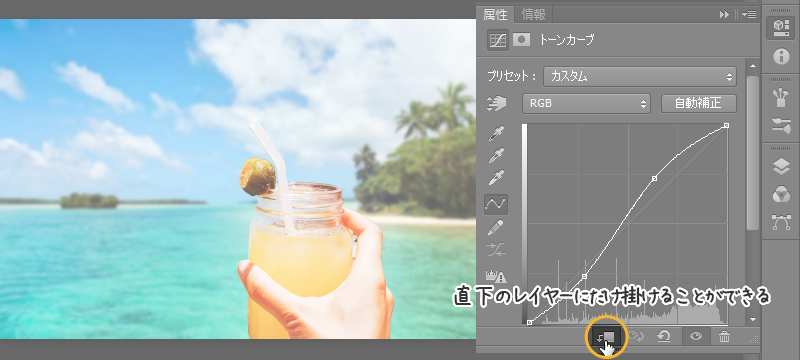Collapse the panel with double-arrow icon
Screen dimensions: 800x360
pyautogui.click(x=724, y=15)
